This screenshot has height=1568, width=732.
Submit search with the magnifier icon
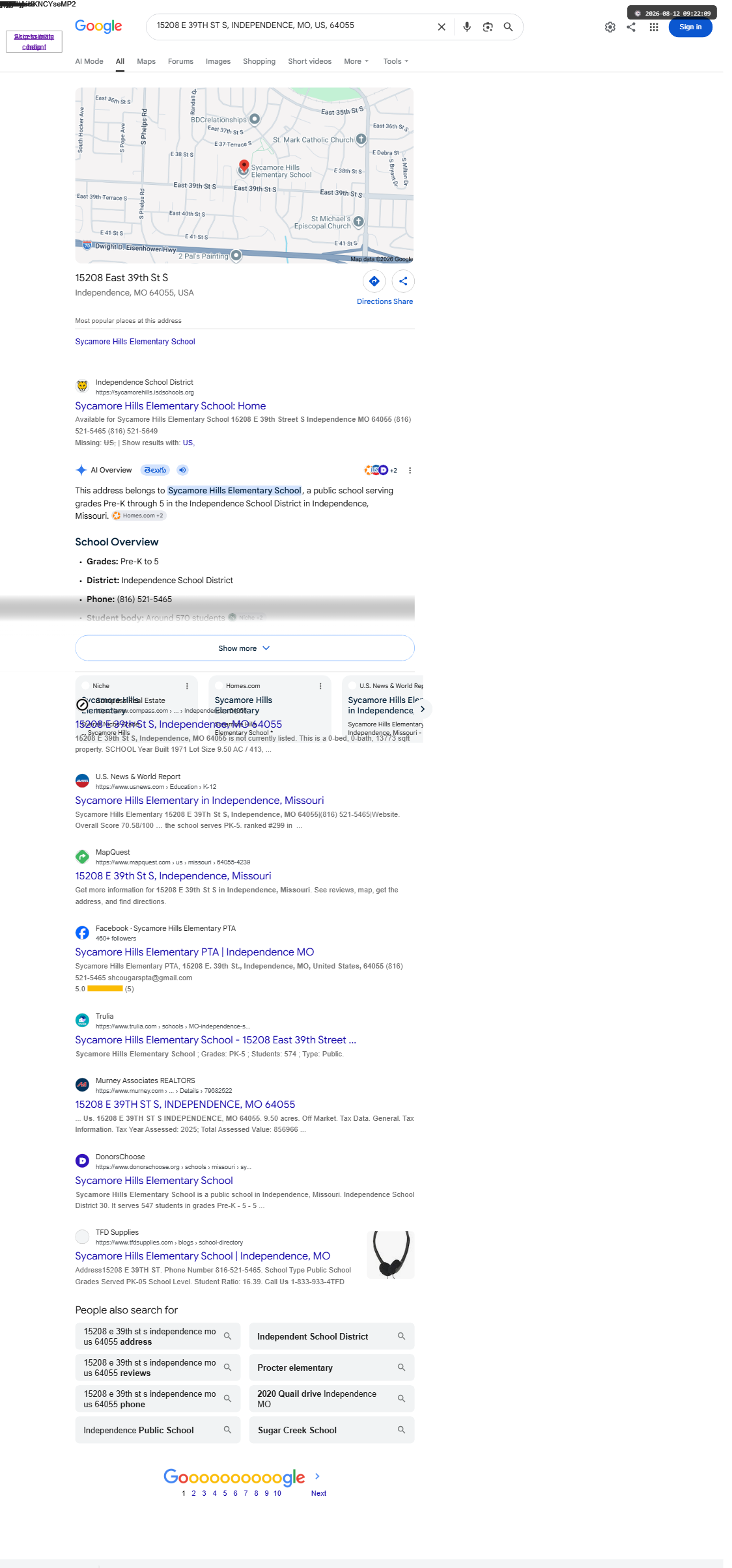[508, 27]
